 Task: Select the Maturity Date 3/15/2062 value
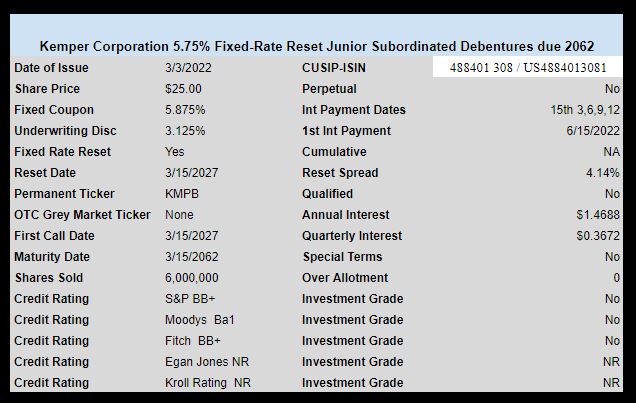pos(191,257)
